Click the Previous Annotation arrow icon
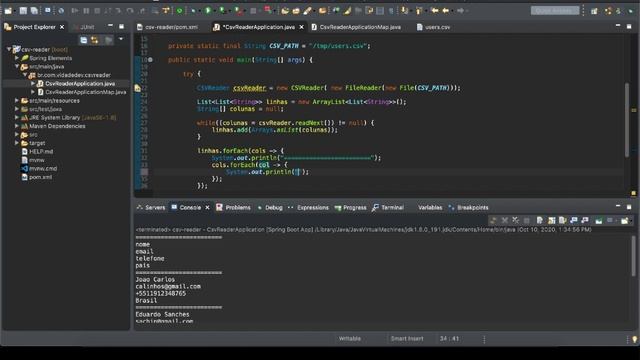This screenshot has width=640, height=360. (419, 11)
